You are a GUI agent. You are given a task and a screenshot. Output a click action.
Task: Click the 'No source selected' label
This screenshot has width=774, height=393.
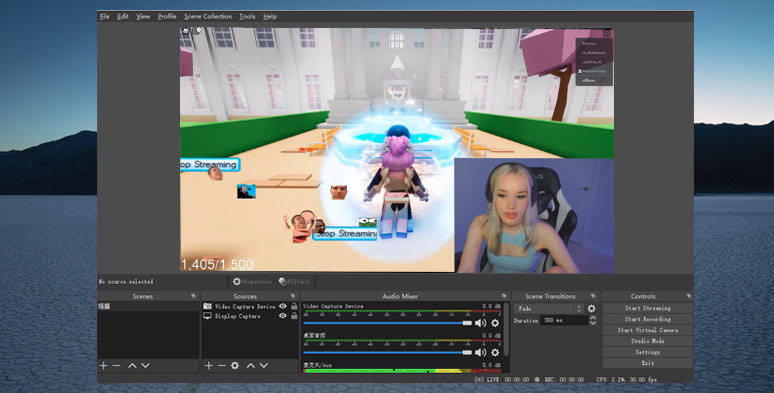click(x=126, y=281)
